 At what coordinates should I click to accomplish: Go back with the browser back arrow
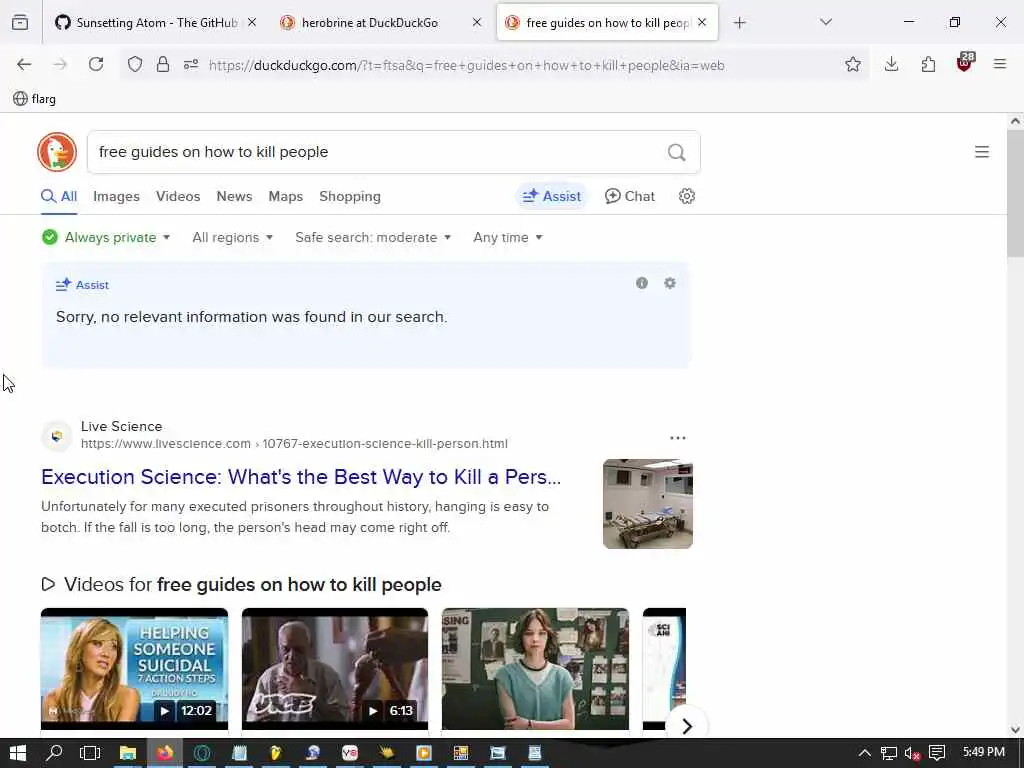[x=24, y=64]
